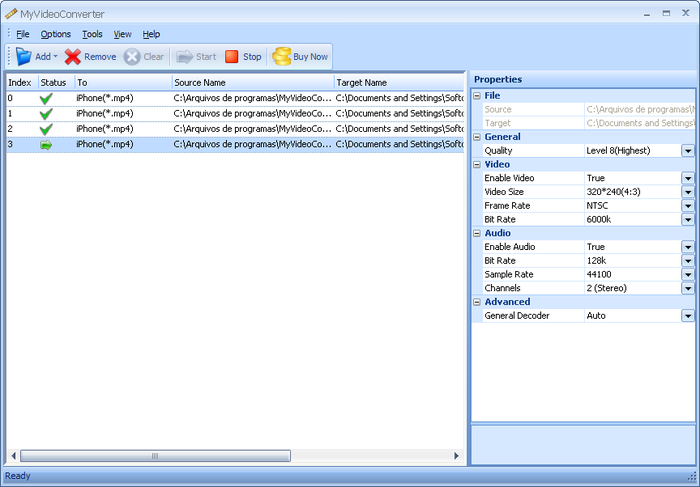Viewport: 700px width, 487px height.
Task: Collapse the Advanced property group
Action: click(477, 302)
